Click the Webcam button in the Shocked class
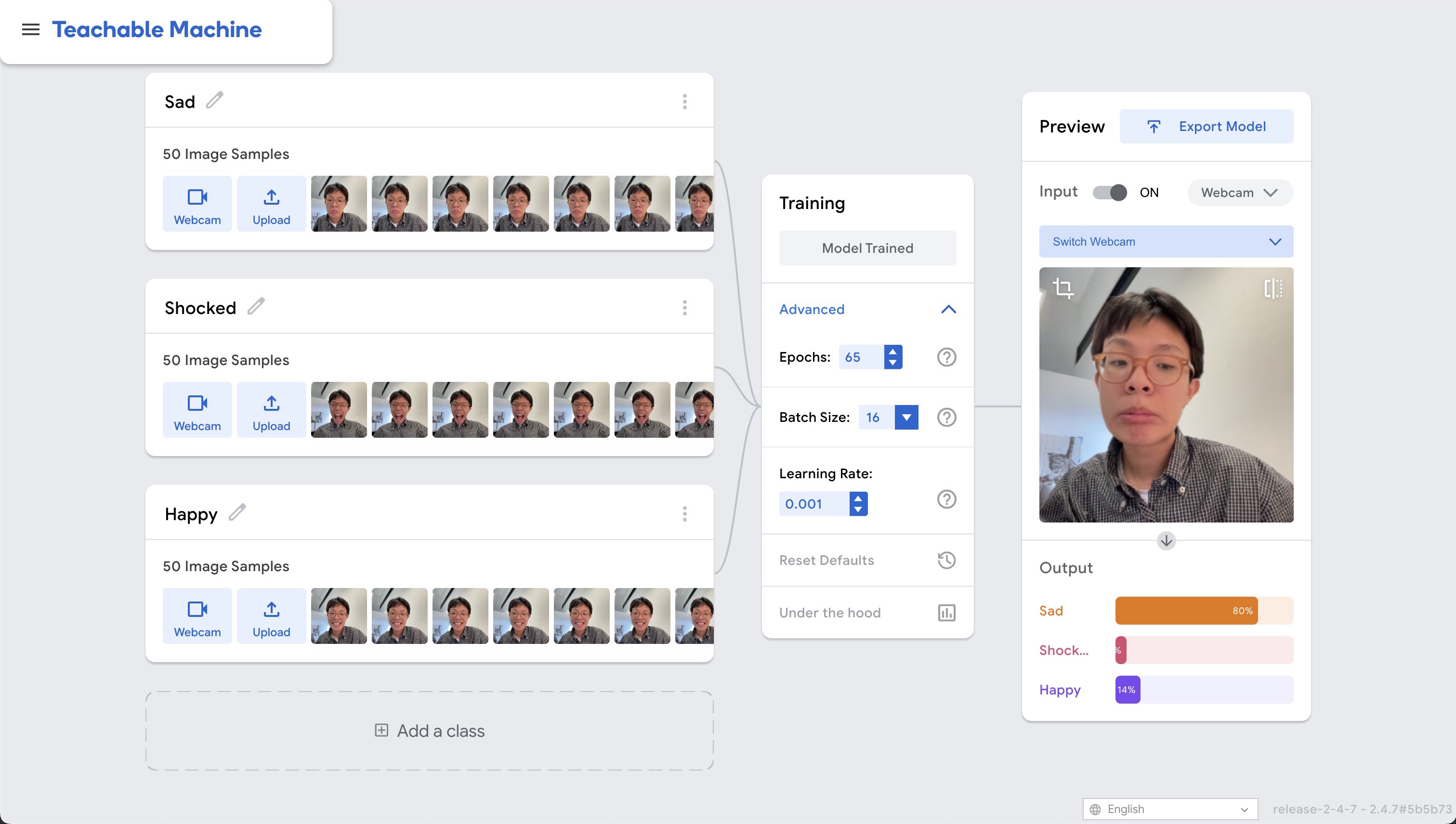Viewport: 1456px width, 824px height. coord(197,410)
